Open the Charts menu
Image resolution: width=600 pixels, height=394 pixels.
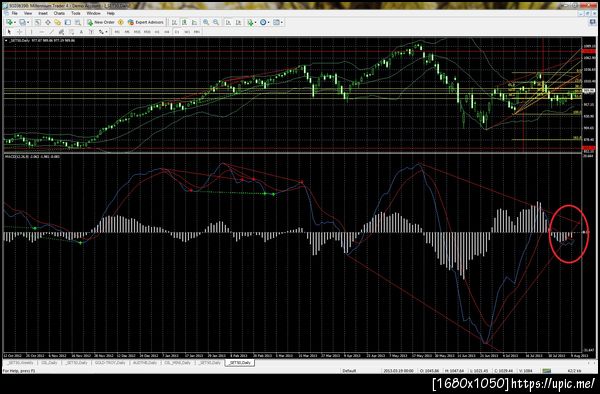(59, 13)
